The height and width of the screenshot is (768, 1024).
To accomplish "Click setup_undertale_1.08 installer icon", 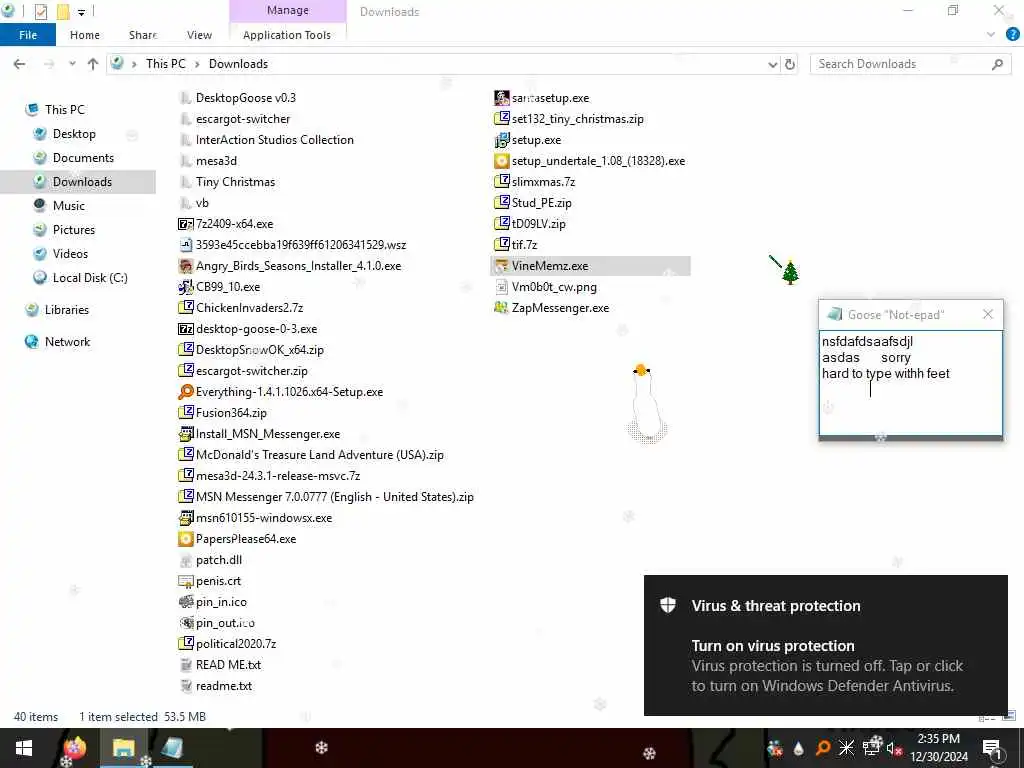I will click(502, 161).
